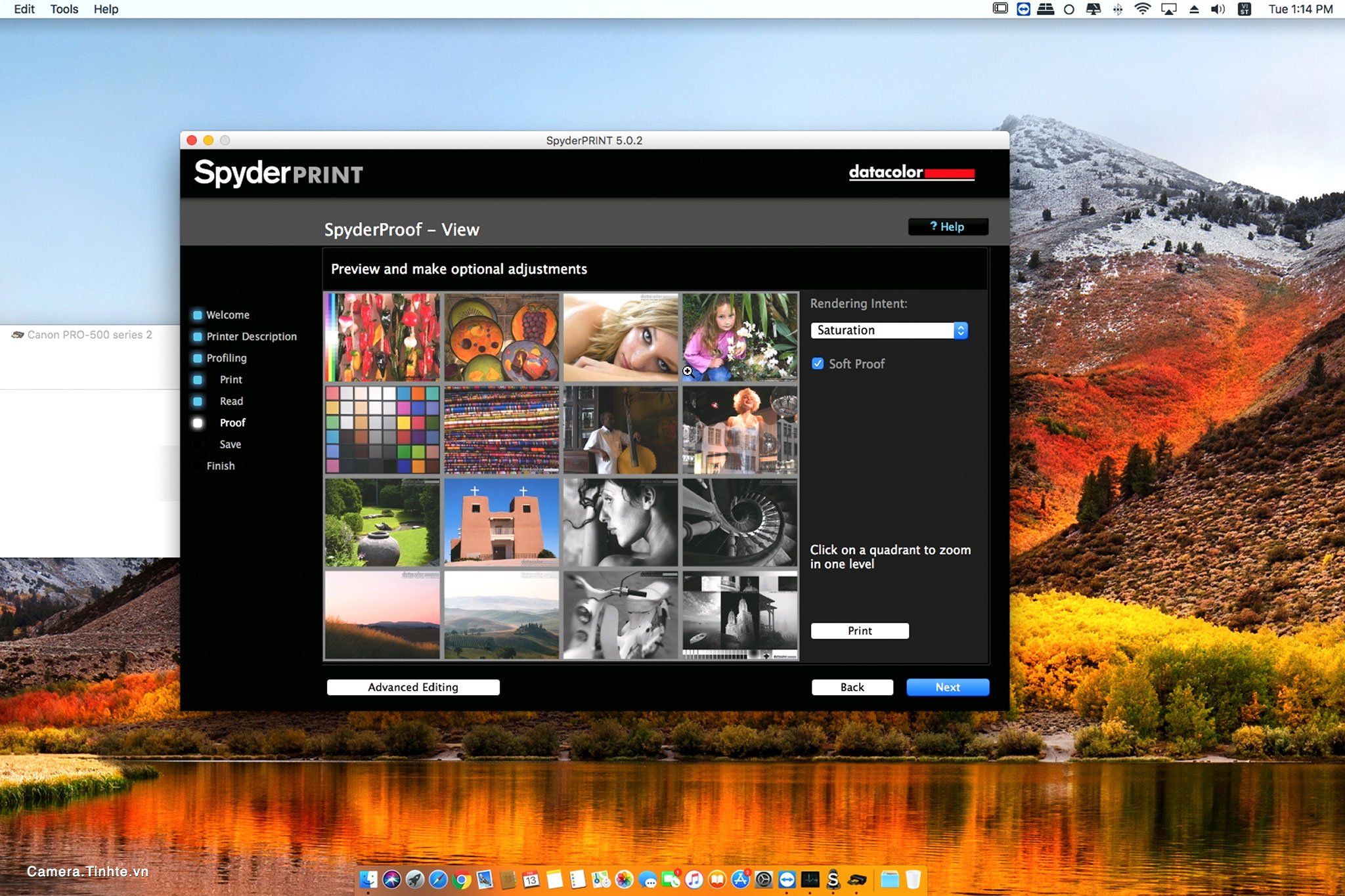Open the Edit menu

click(24, 9)
